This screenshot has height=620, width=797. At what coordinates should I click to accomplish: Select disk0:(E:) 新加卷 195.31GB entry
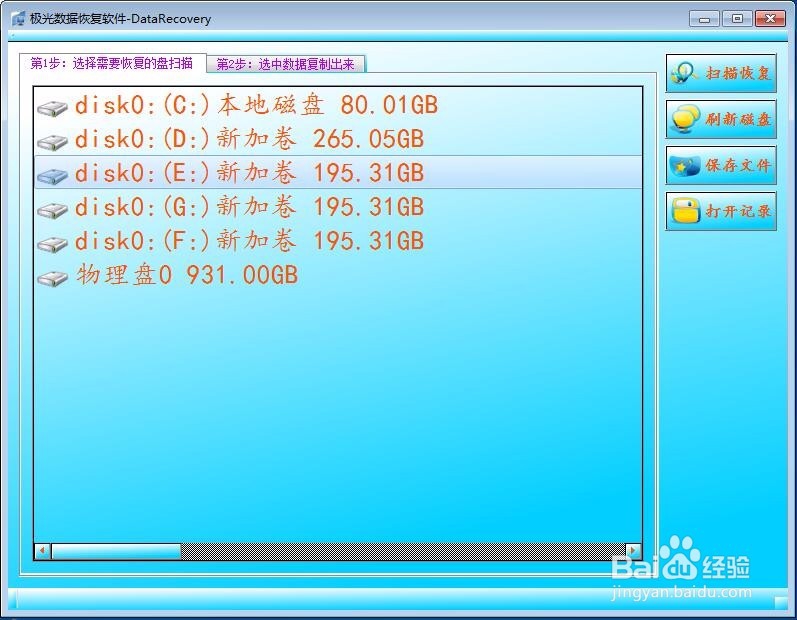point(338,172)
